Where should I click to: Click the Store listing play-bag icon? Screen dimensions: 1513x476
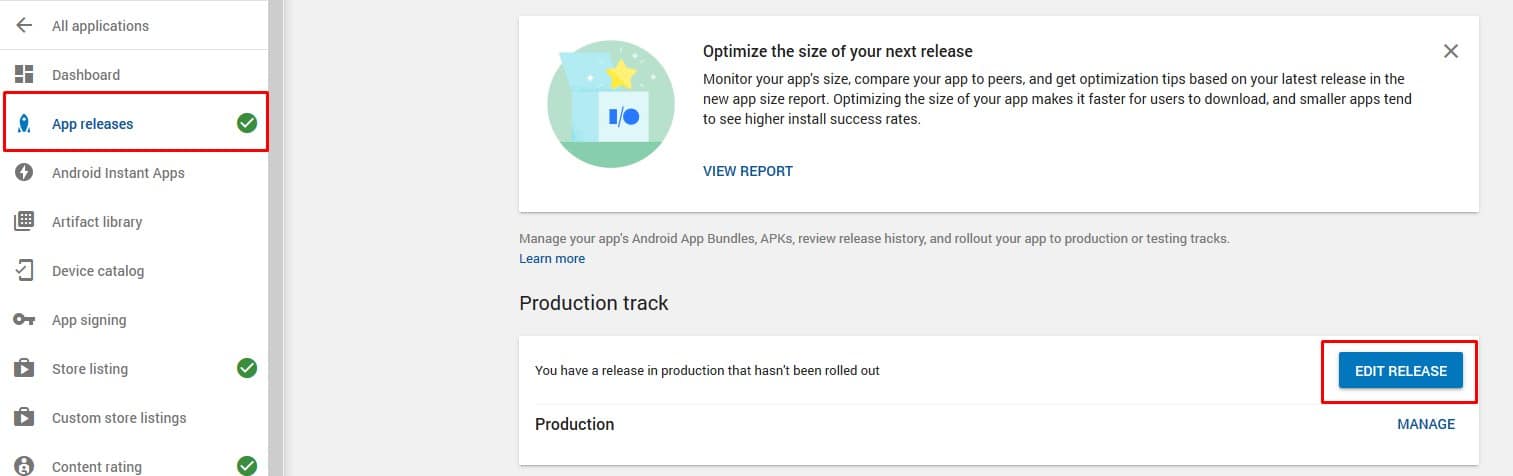(x=24, y=369)
